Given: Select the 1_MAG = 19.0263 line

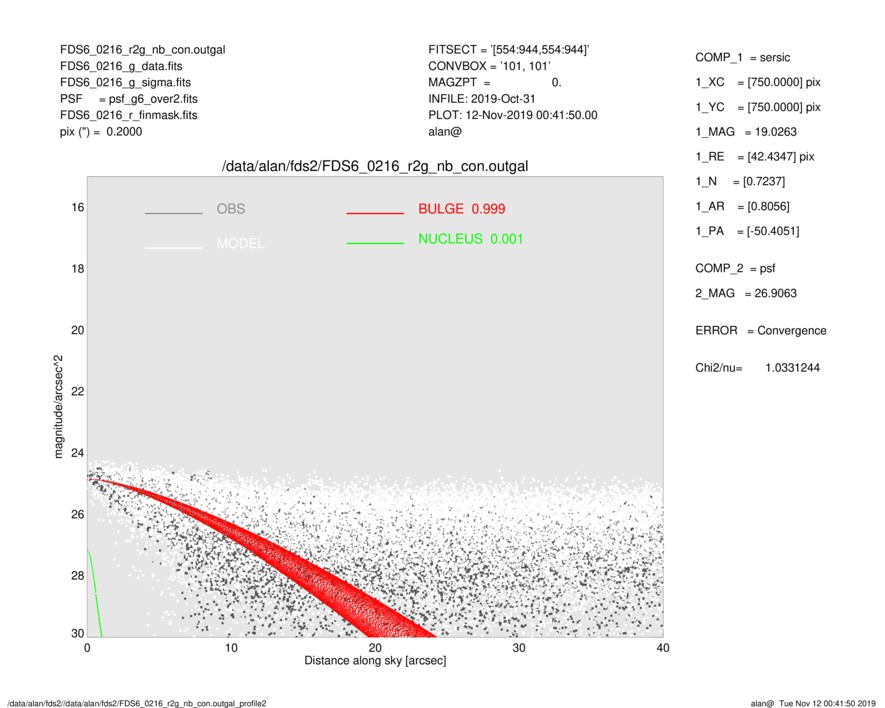Looking at the screenshot, I should click(746, 132).
